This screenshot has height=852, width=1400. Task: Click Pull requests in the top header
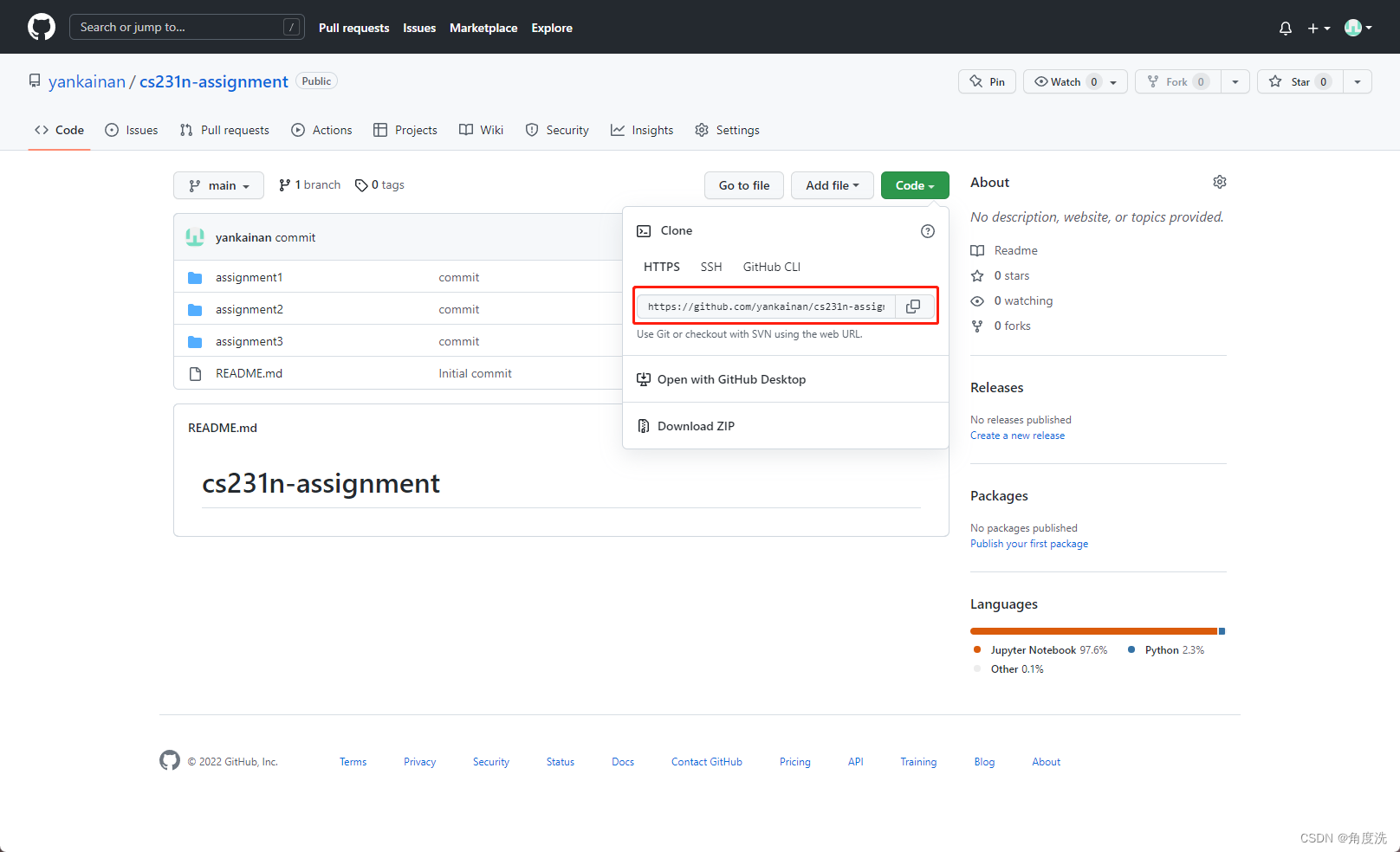[x=354, y=28]
